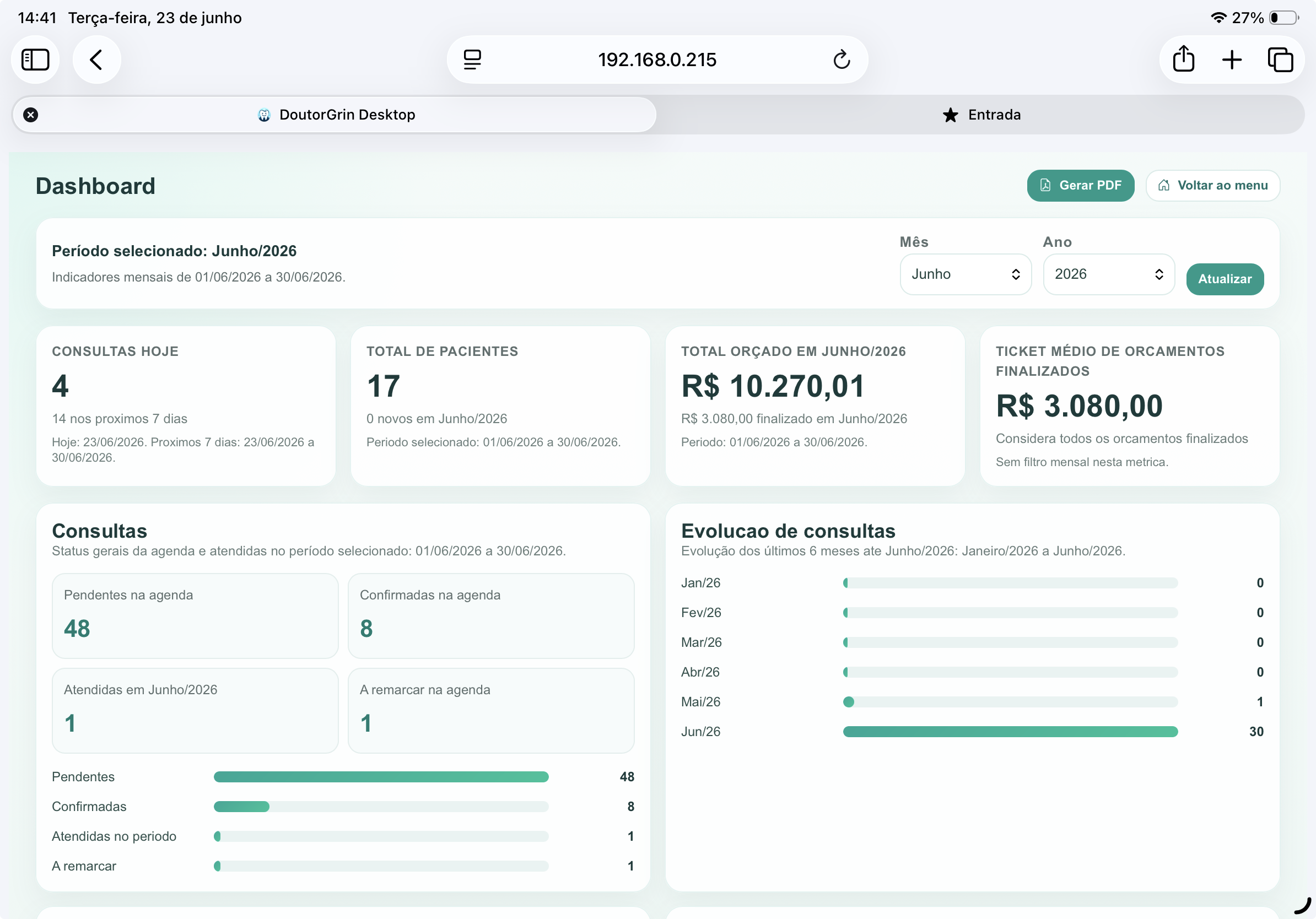Click the R$ 3.080,00 ticket médio value
Screen dimensions: 1316x919
point(1079,406)
